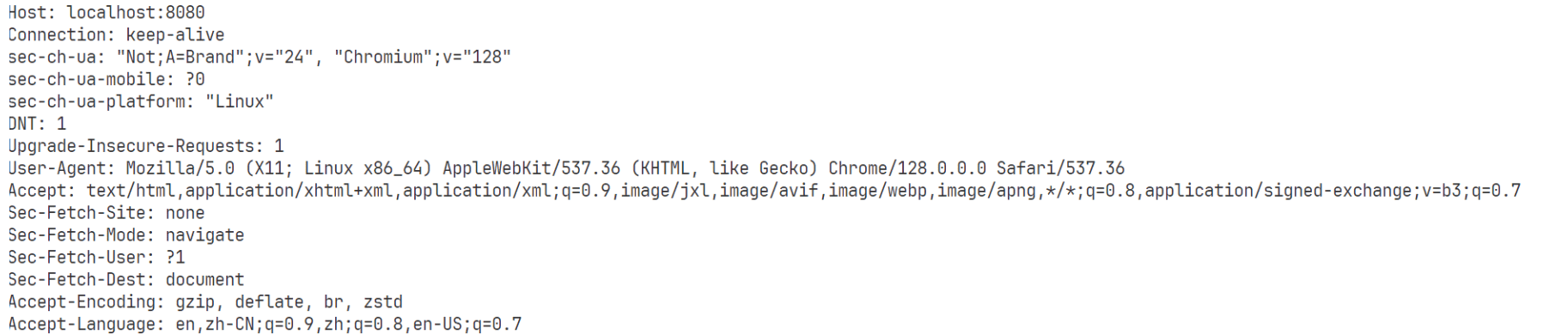This screenshot has height=335, width=1568.
Task: Click the Sec-Fetch-Site none line
Action: pyautogui.click(x=107, y=213)
